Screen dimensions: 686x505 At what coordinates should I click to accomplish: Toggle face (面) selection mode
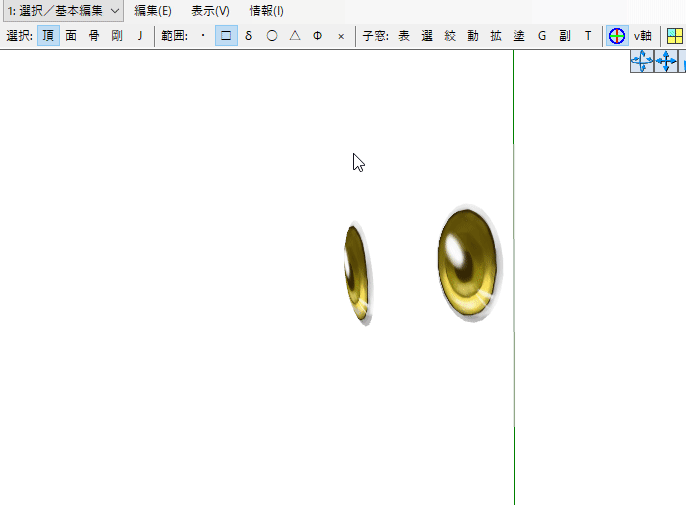[x=71, y=36]
